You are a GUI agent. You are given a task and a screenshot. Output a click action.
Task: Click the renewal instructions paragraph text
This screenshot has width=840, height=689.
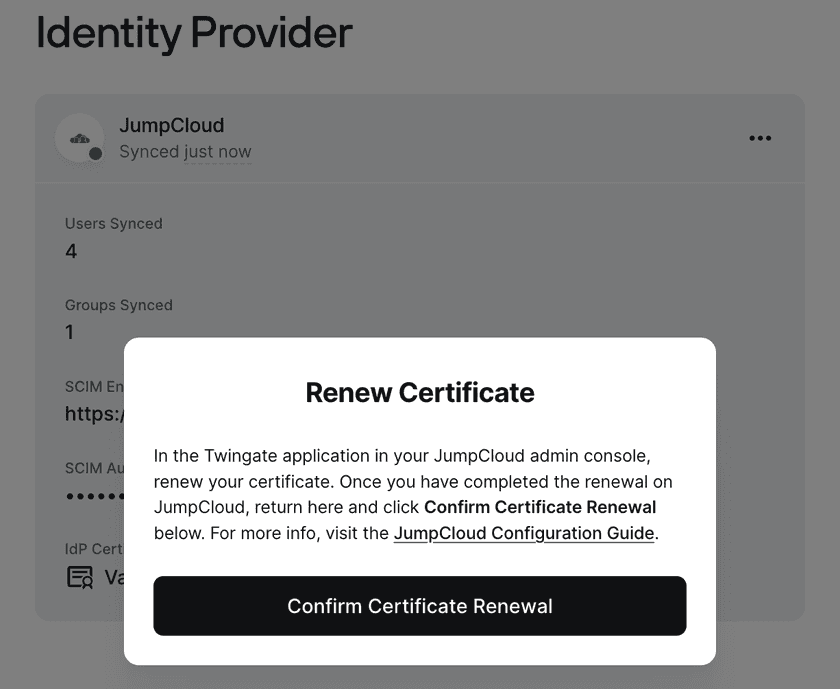[x=400, y=468]
